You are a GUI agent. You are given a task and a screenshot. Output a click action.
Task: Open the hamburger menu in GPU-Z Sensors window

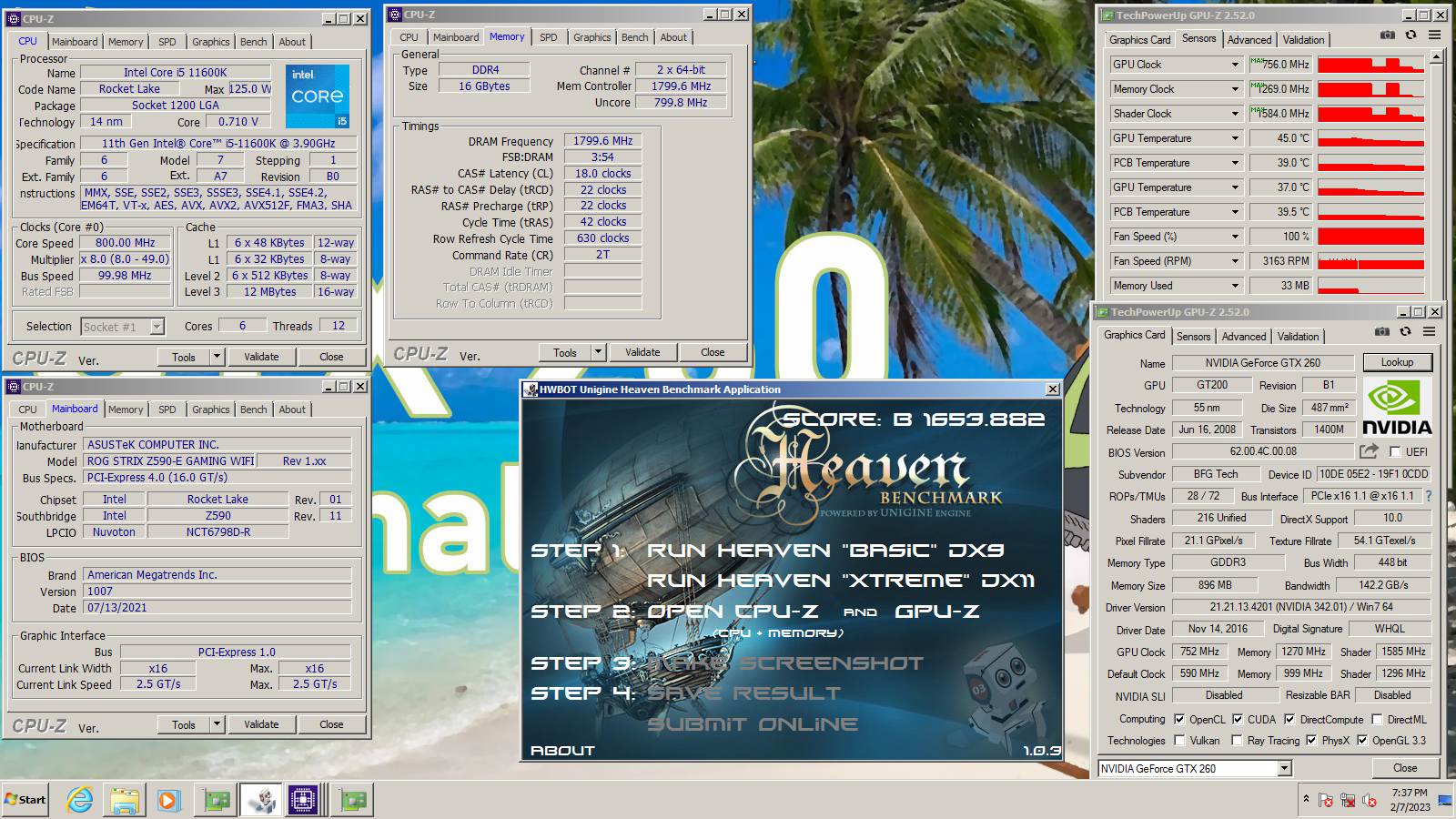pos(1434,35)
